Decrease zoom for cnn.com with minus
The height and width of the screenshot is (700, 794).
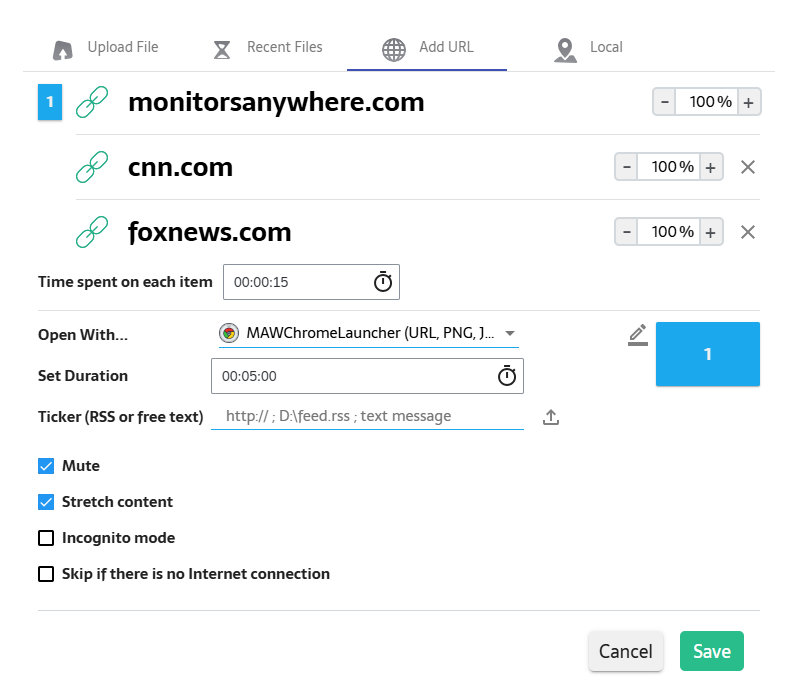coord(626,167)
